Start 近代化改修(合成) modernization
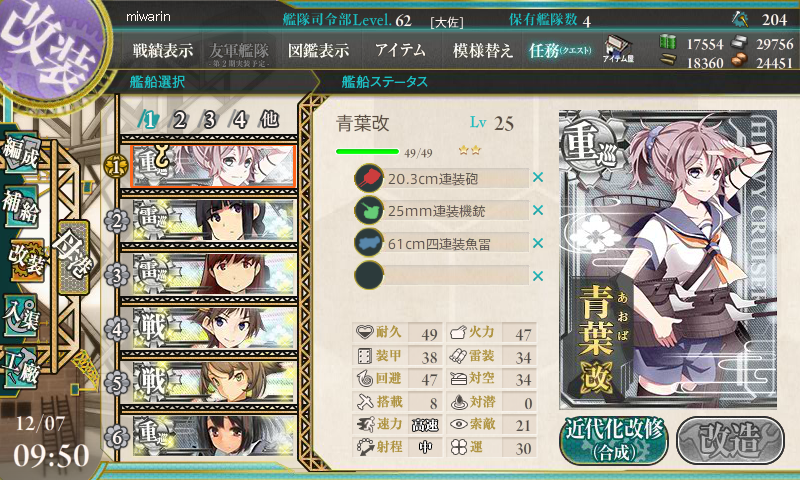 (614, 440)
